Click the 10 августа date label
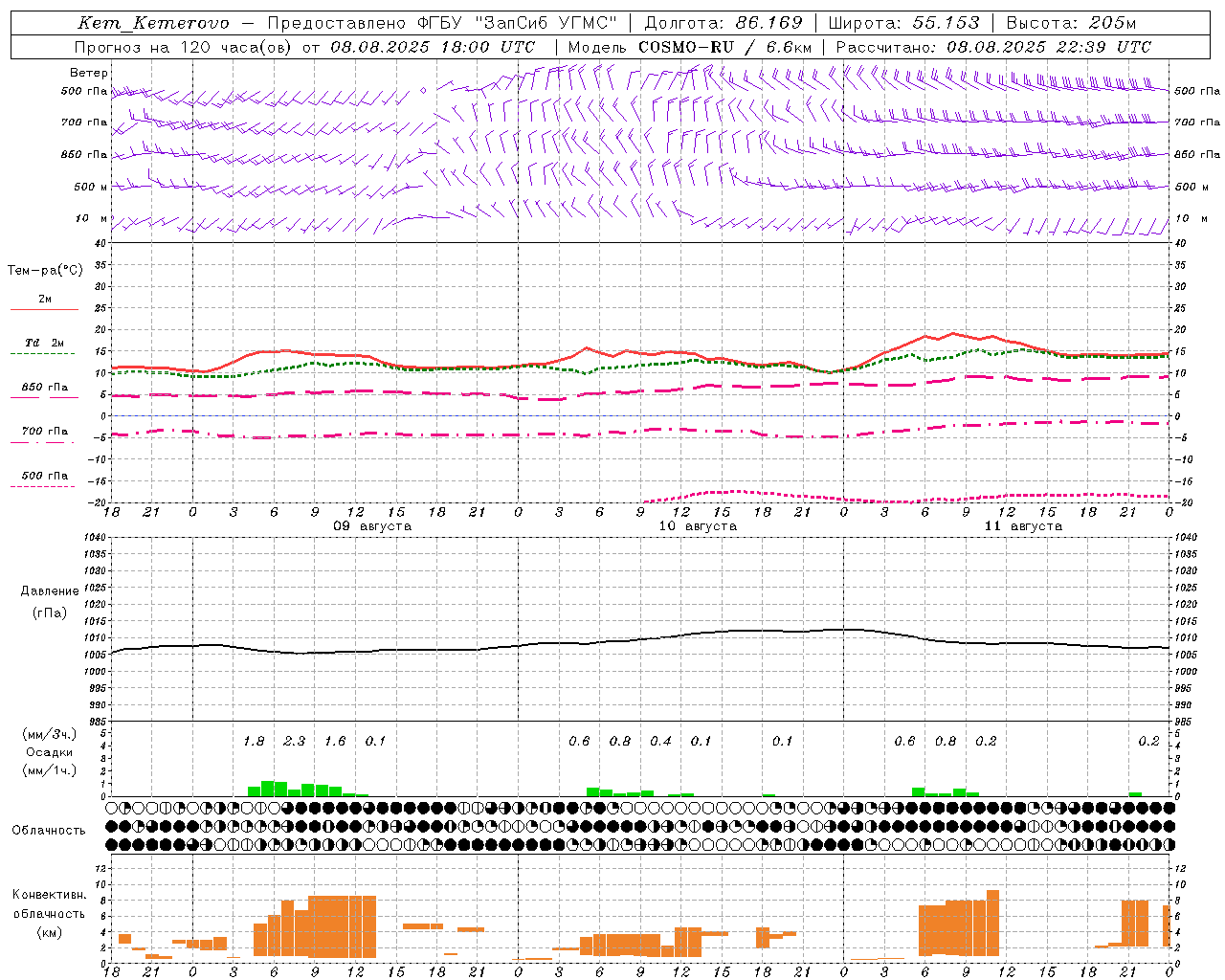The width and height of the screenshot is (1225, 980). pyautogui.click(x=698, y=526)
